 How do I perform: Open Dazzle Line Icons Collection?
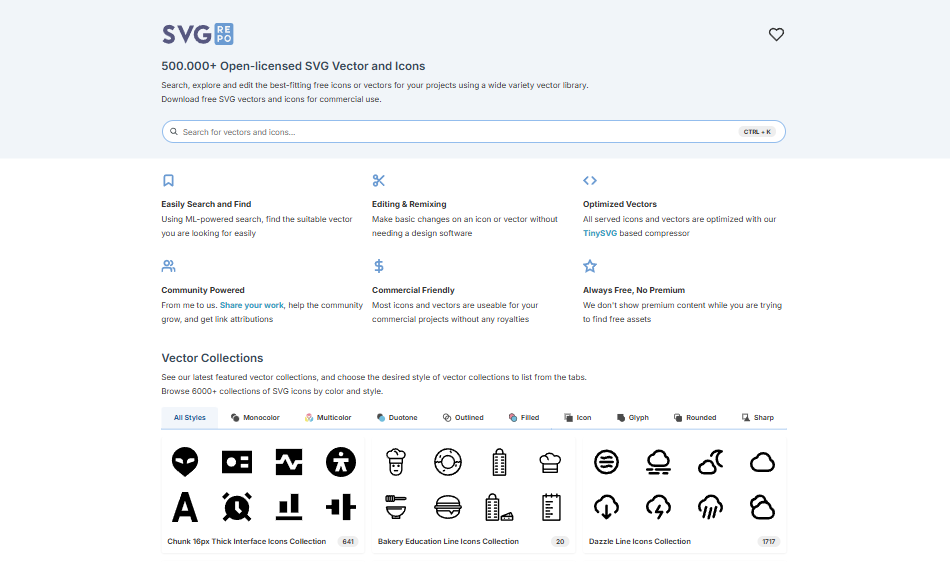[640, 541]
